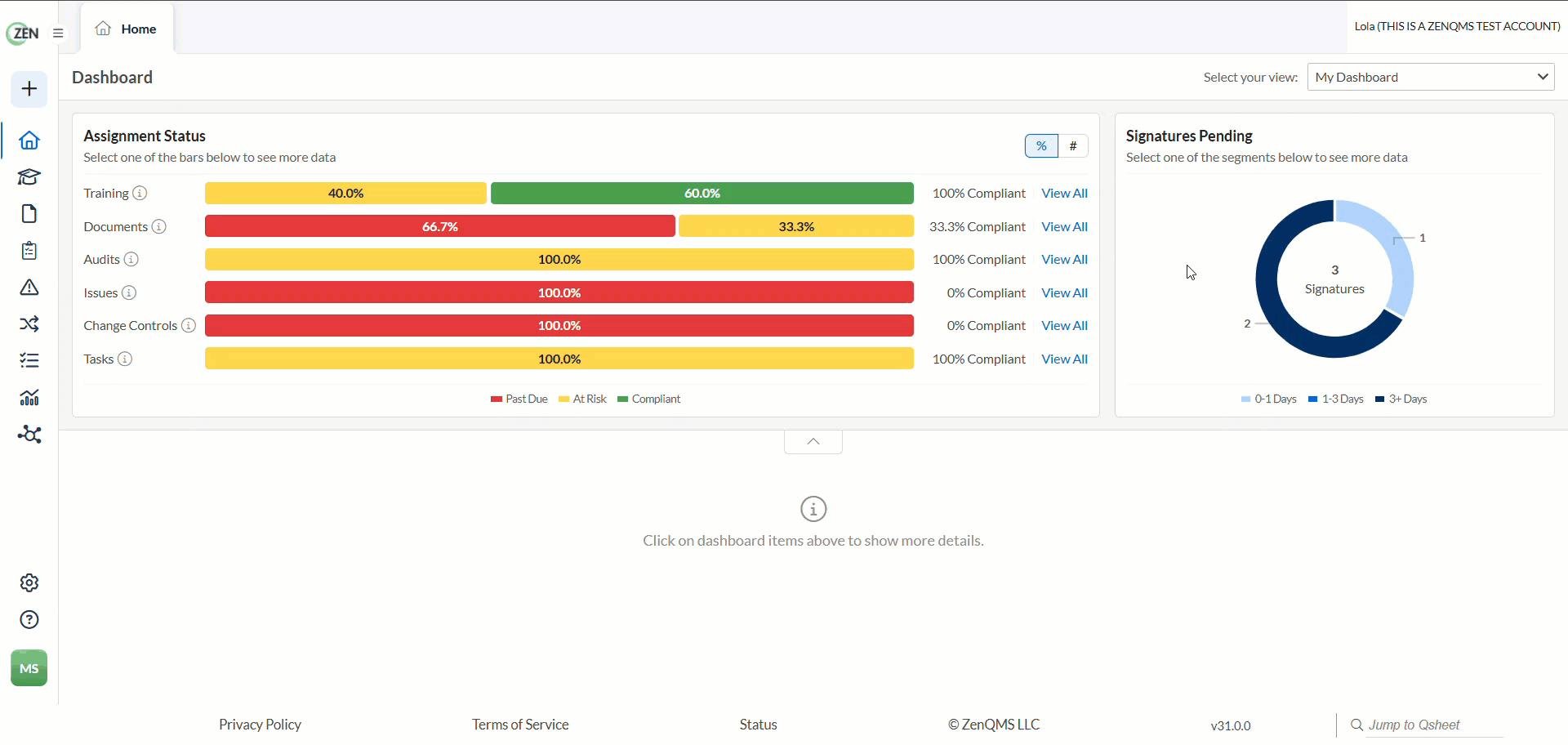Viewport: 1568px width, 745px height.
Task: Select the red 66.7% Documents bar
Action: tap(440, 226)
